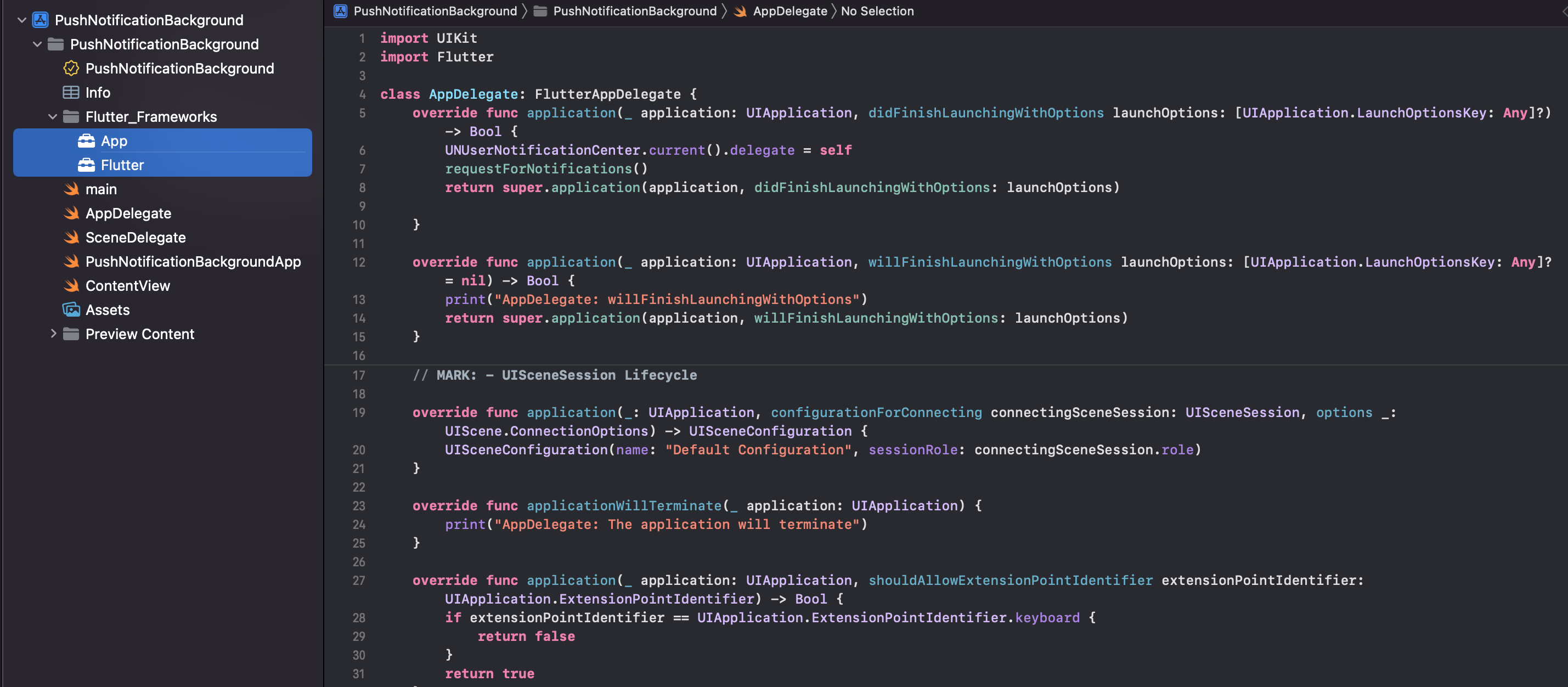
Task: Open the SceneDelegate source file
Action: click(x=136, y=238)
